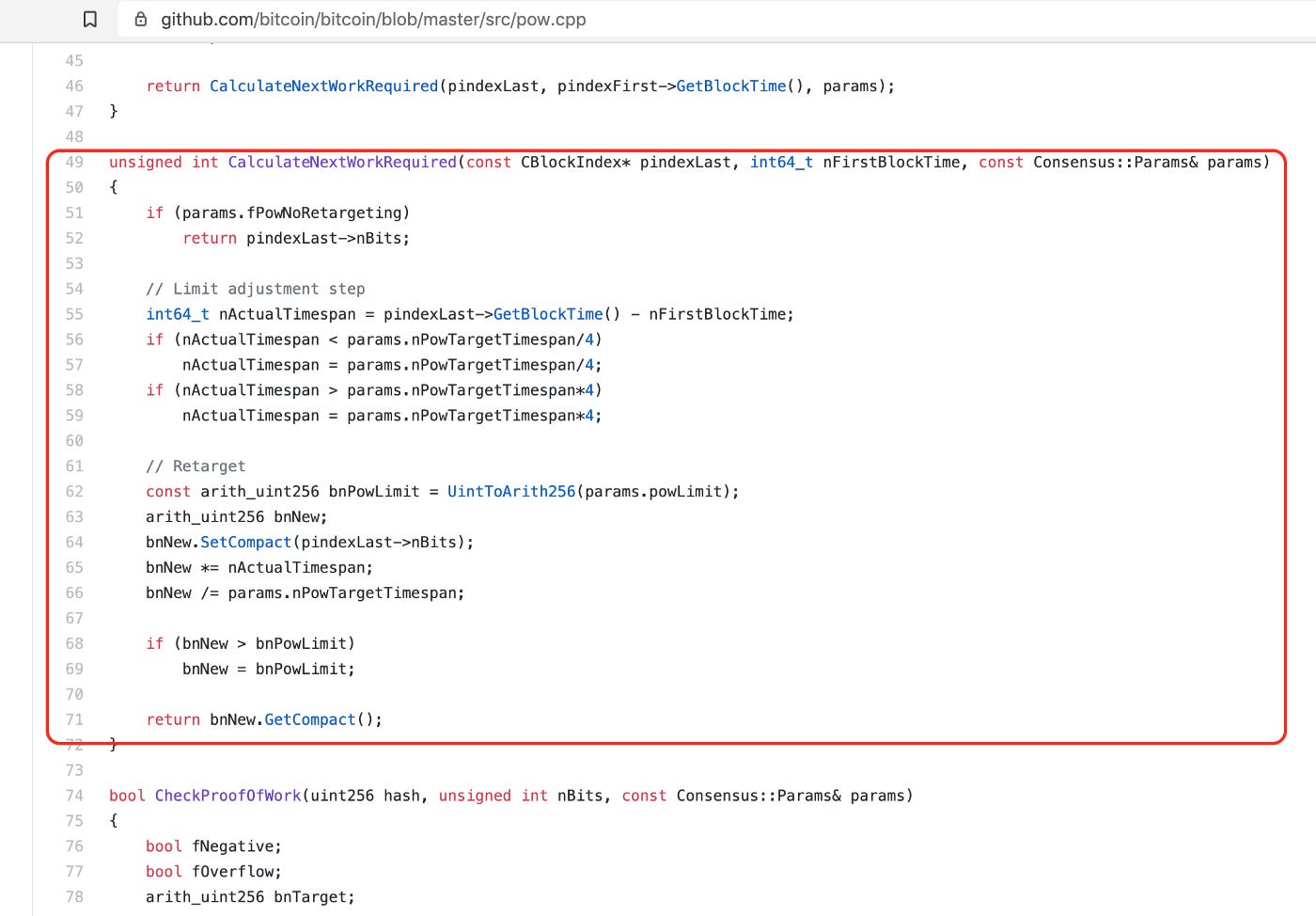Select line number 62 in the gutter
Viewport: 1316px width, 916px height.
click(74, 491)
